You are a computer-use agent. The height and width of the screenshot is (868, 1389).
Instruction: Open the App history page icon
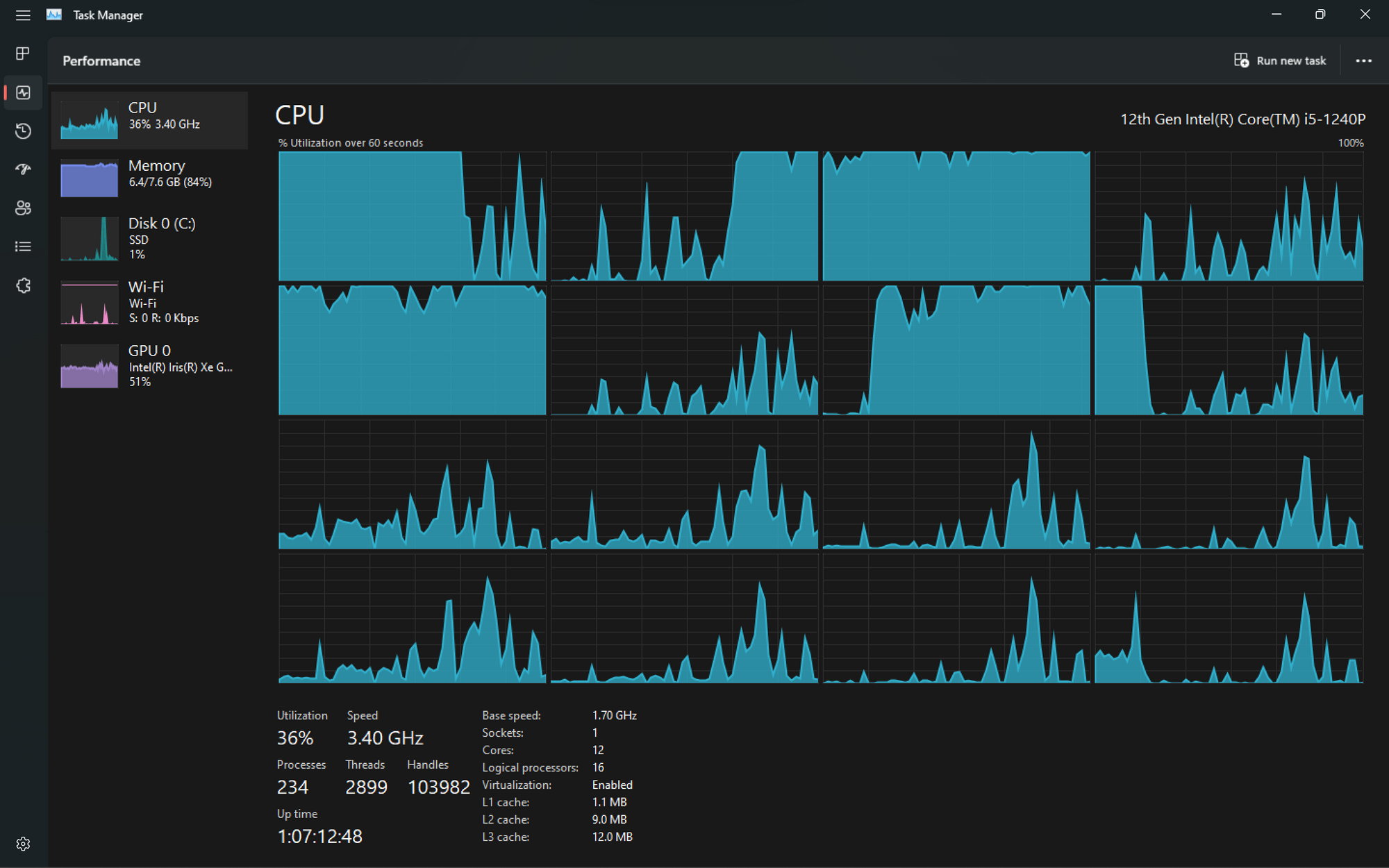pyautogui.click(x=23, y=131)
